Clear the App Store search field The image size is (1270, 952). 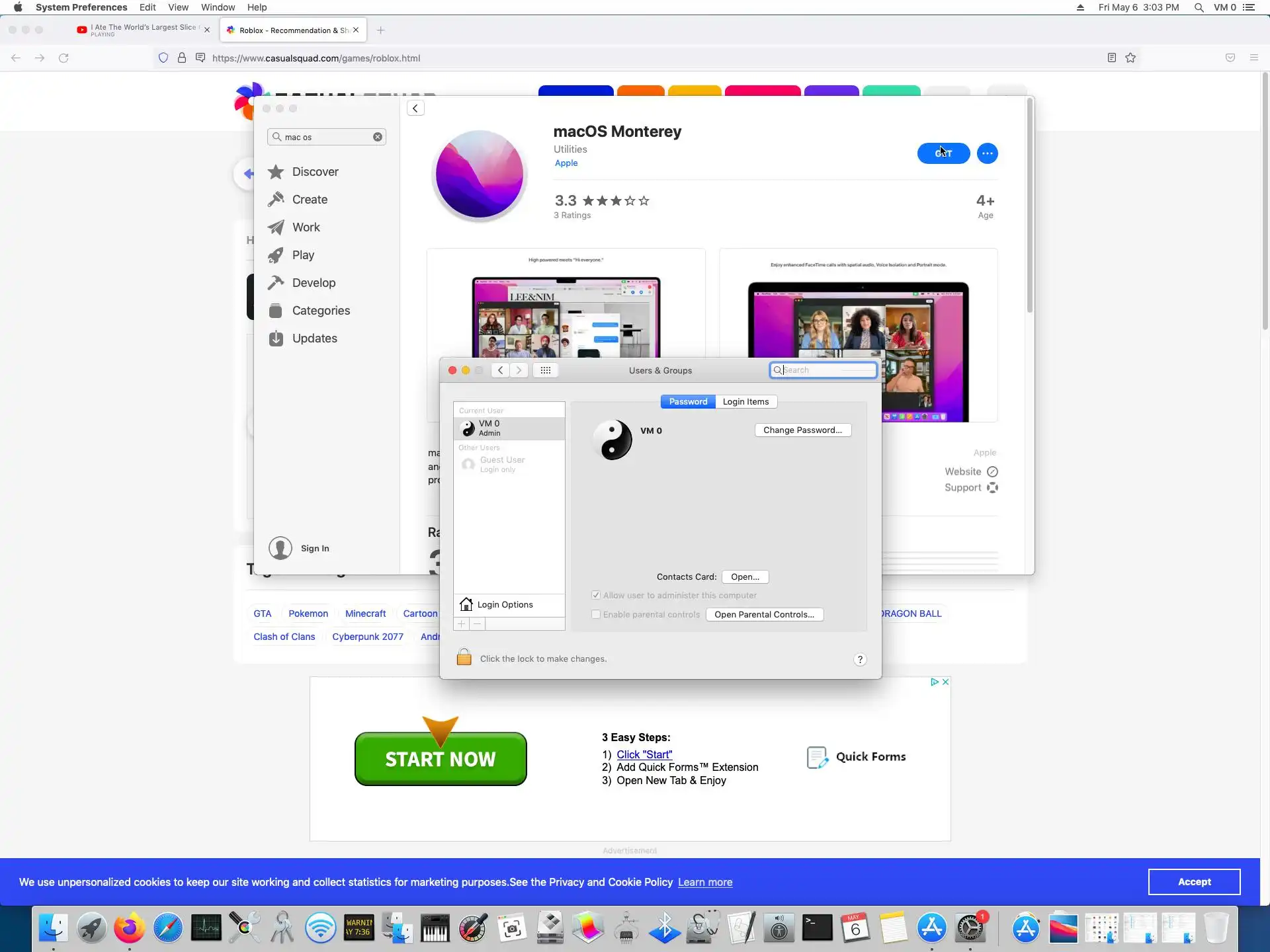378,137
